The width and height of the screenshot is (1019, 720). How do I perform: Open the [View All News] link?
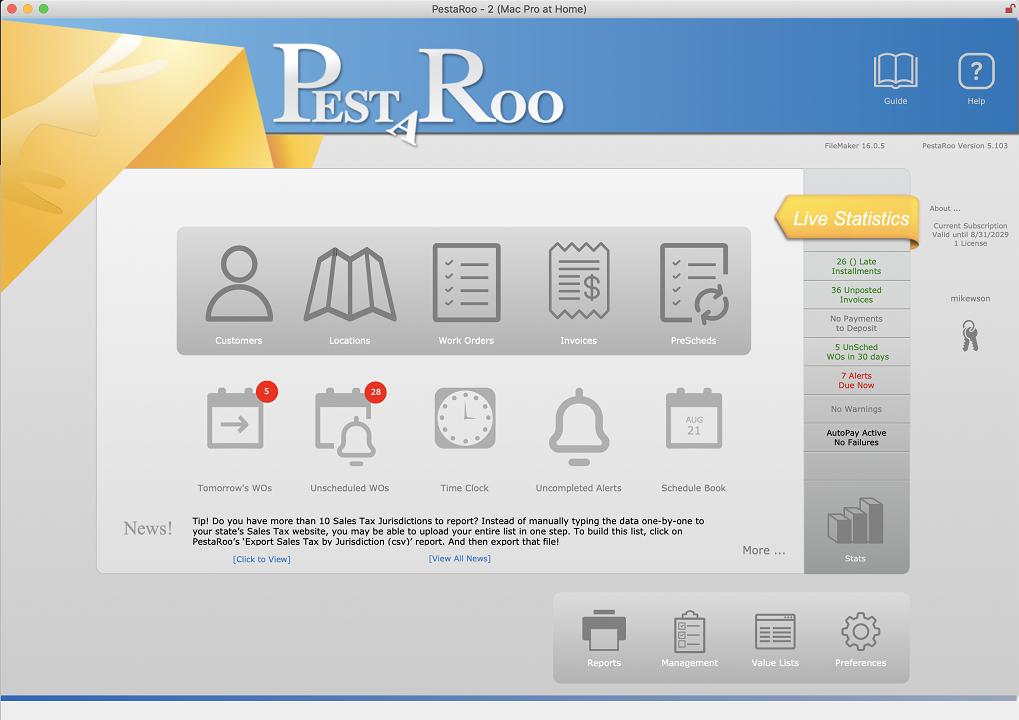tap(459, 559)
